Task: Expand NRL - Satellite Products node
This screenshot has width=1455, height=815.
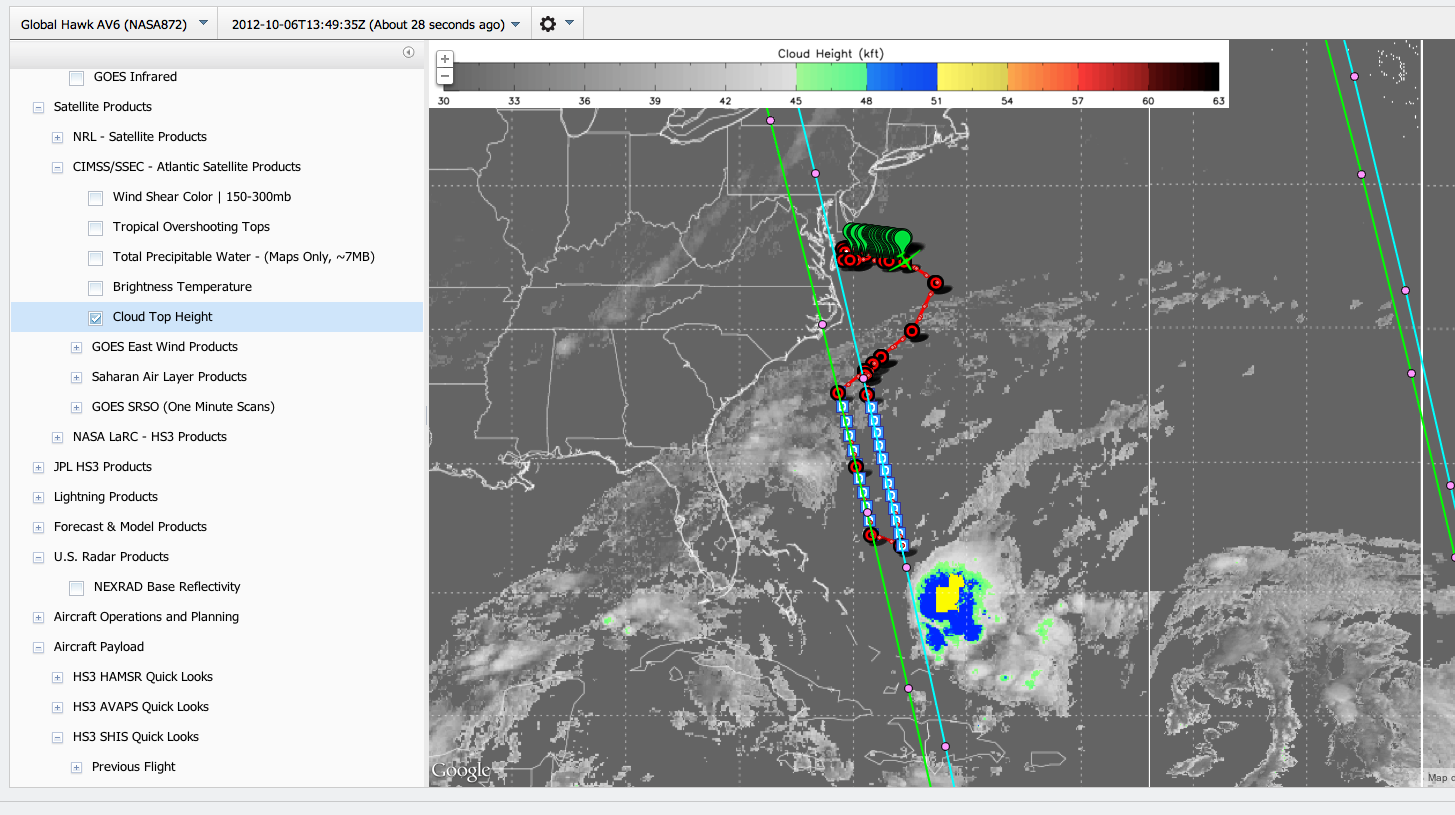Action: pyautogui.click(x=58, y=137)
